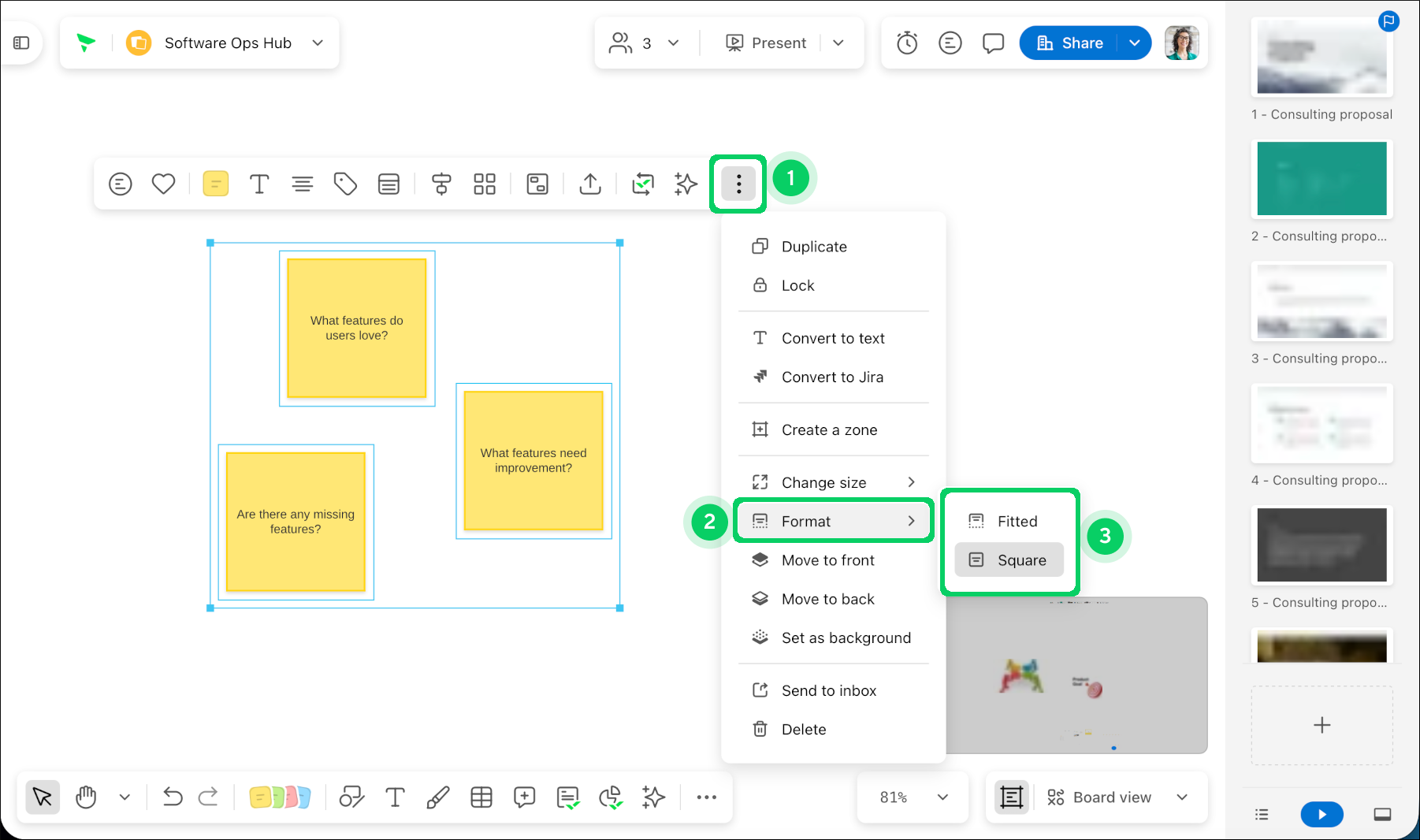Select the tag icon in sticky toolbar
Viewport: 1420px width, 840px height.
point(345,184)
